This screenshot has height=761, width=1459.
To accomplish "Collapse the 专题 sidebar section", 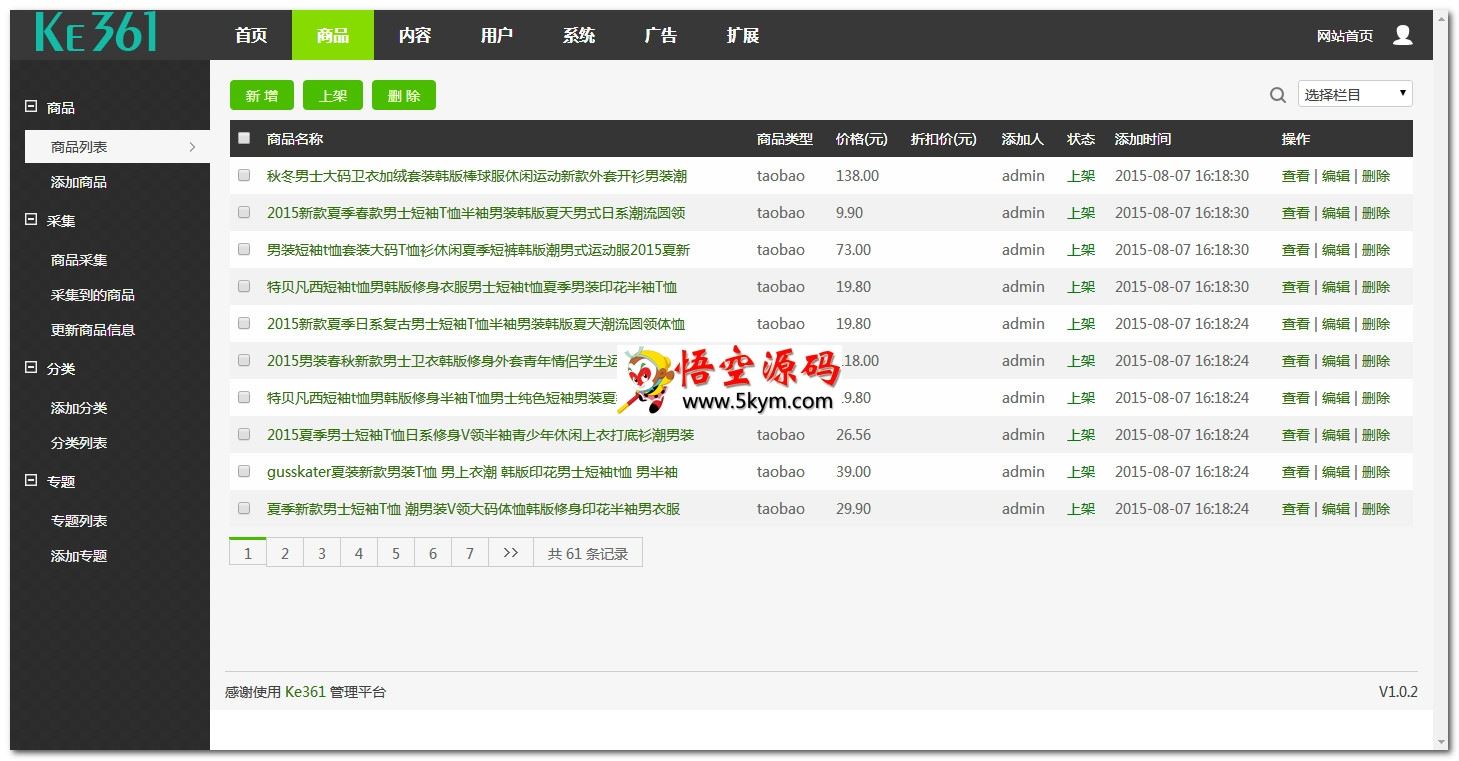I will tap(31, 480).
